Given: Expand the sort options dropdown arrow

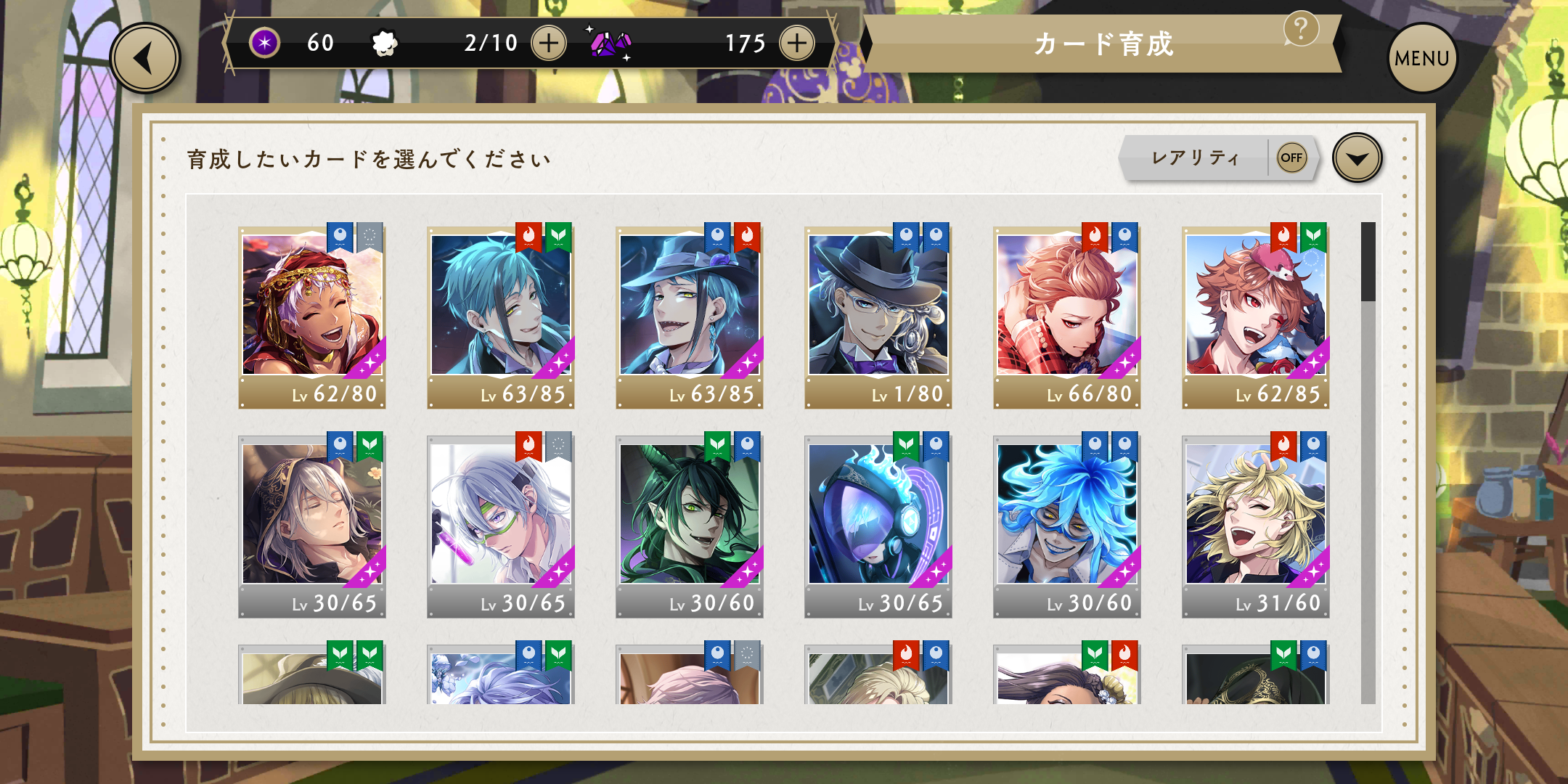Looking at the screenshot, I should click(1357, 158).
